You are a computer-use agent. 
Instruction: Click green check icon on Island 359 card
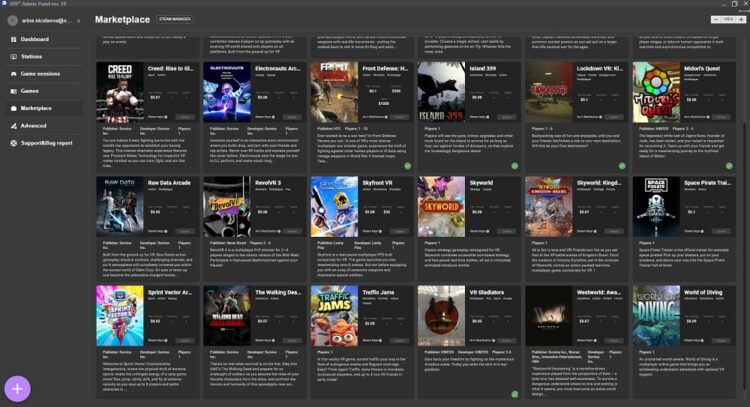pos(515,166)
